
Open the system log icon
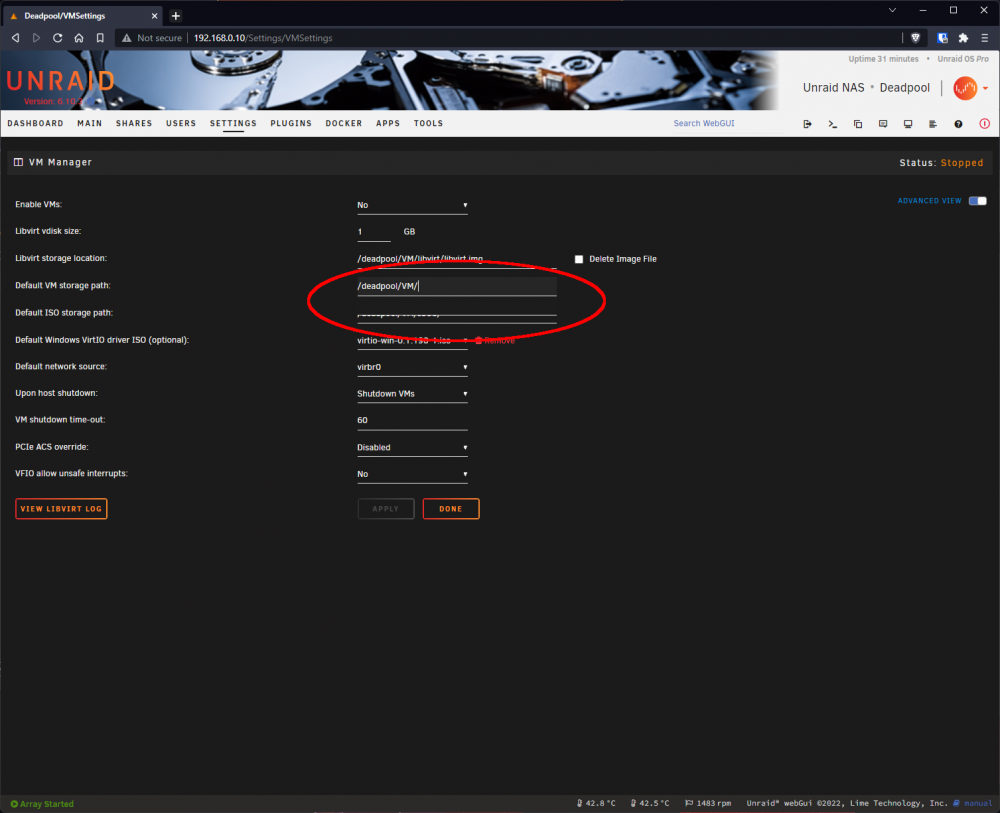(932, 124)
